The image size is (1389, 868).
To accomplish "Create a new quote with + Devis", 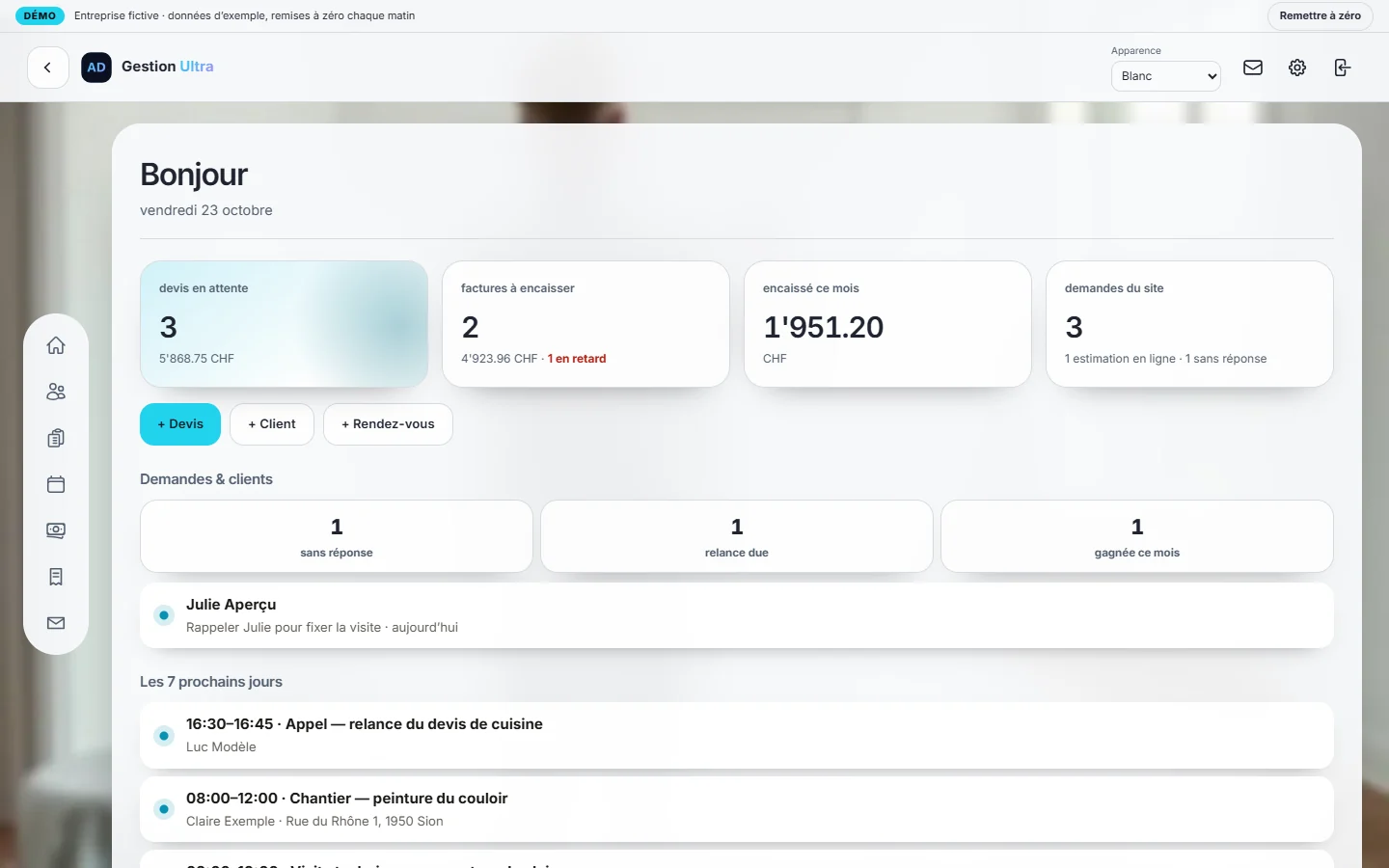I will coord(180,424).
